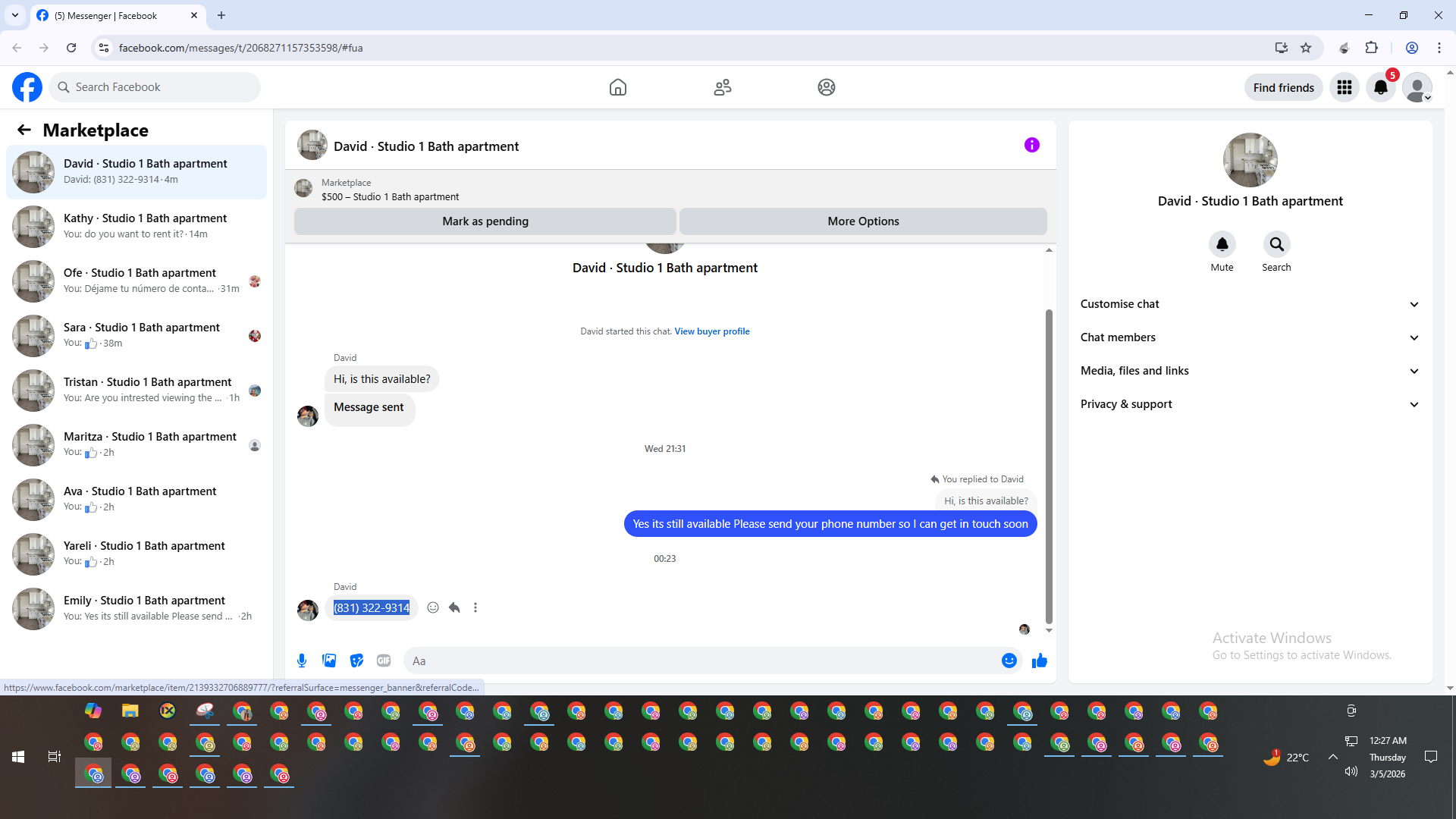Open the Friends icon in top navigation

point(723,87)
